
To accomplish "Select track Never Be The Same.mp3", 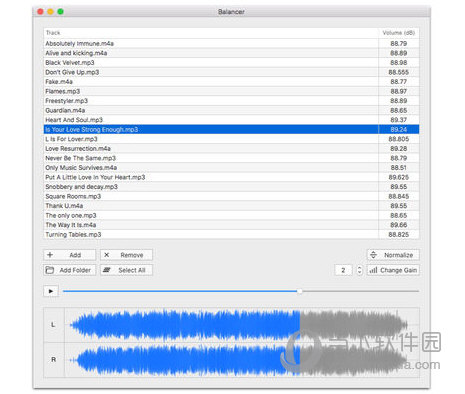I will (x=231, y=158).
